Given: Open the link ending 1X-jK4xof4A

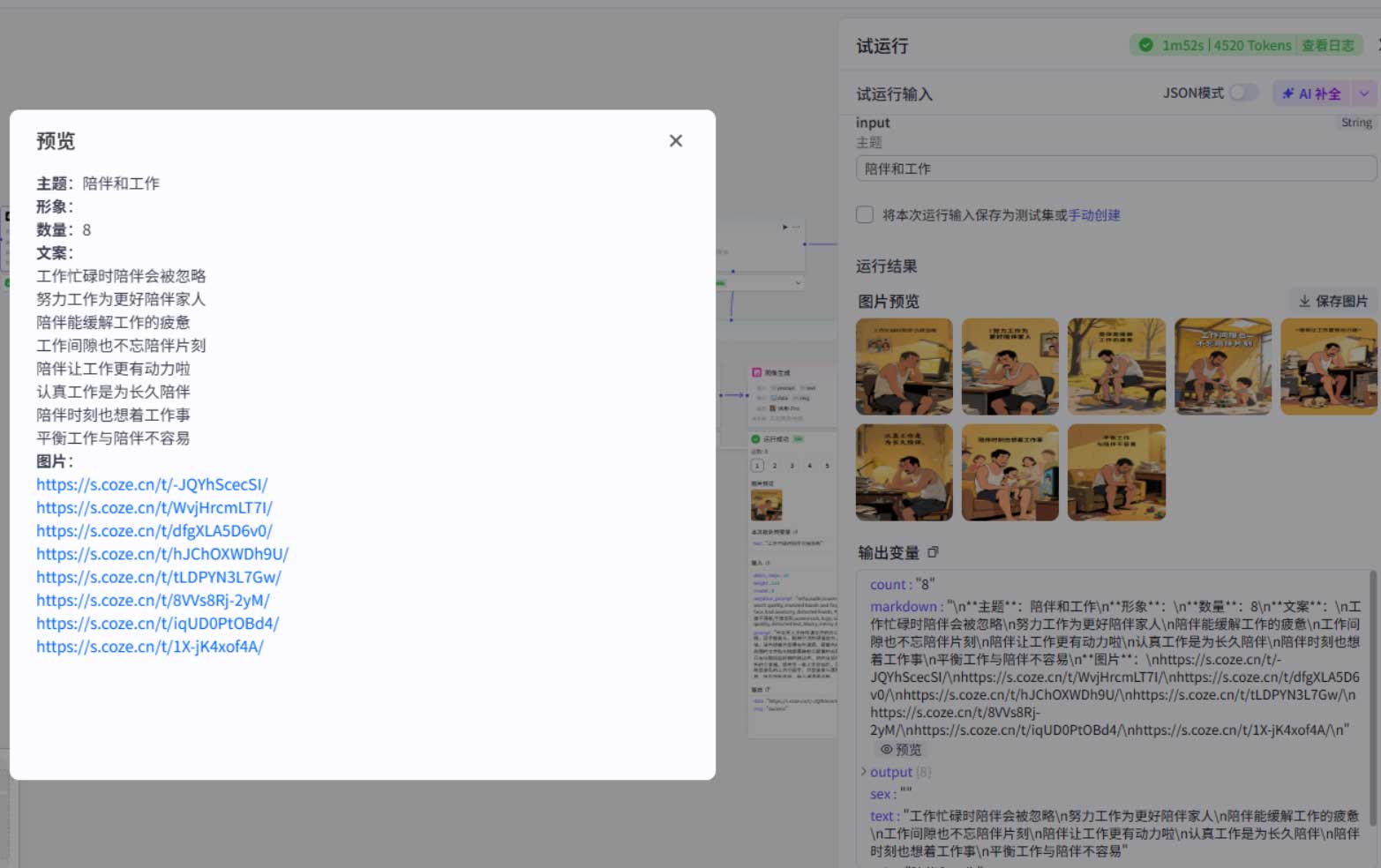Looking at the screenshot, I should pos(150,647).
